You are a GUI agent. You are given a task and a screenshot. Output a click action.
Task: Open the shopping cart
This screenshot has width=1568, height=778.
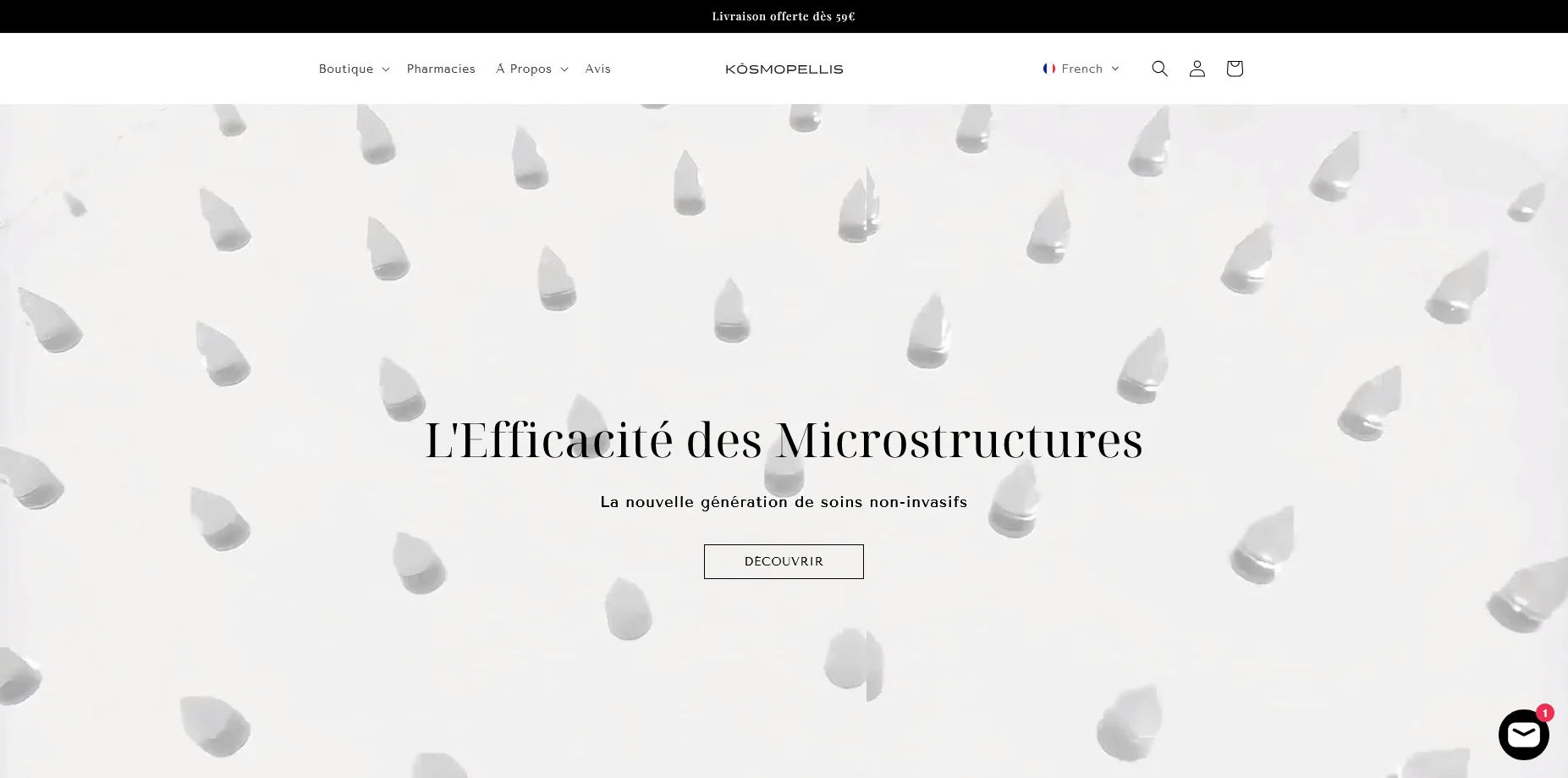(x=1234, y=69)
